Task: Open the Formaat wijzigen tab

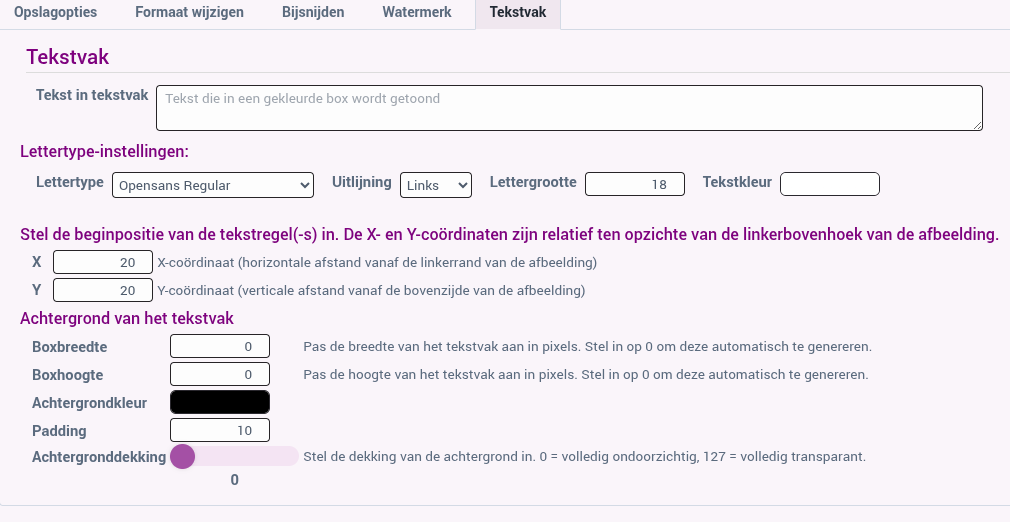Action: point(189,12)
